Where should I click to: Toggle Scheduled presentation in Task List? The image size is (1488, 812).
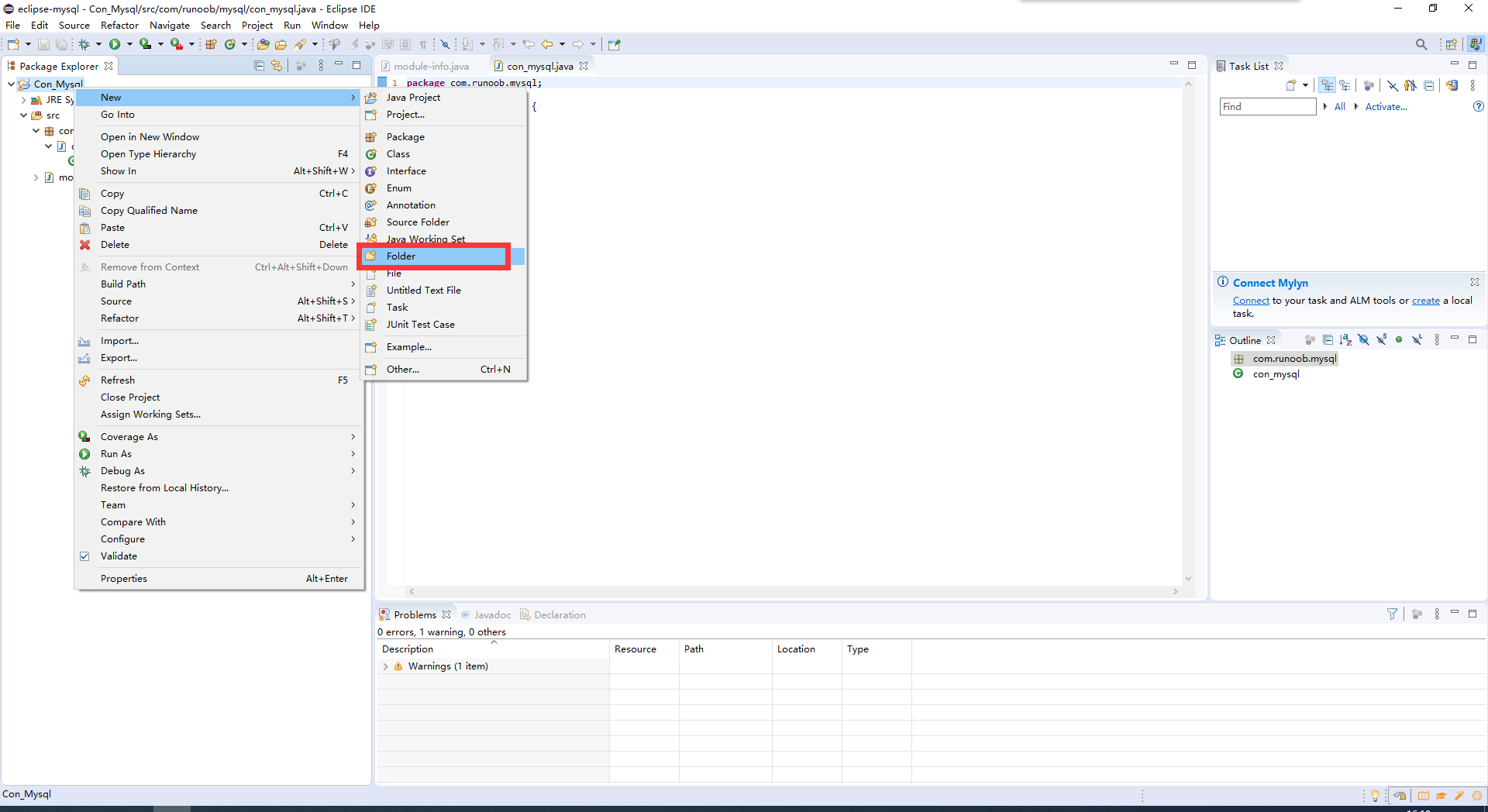click(x=1345, y=86)
